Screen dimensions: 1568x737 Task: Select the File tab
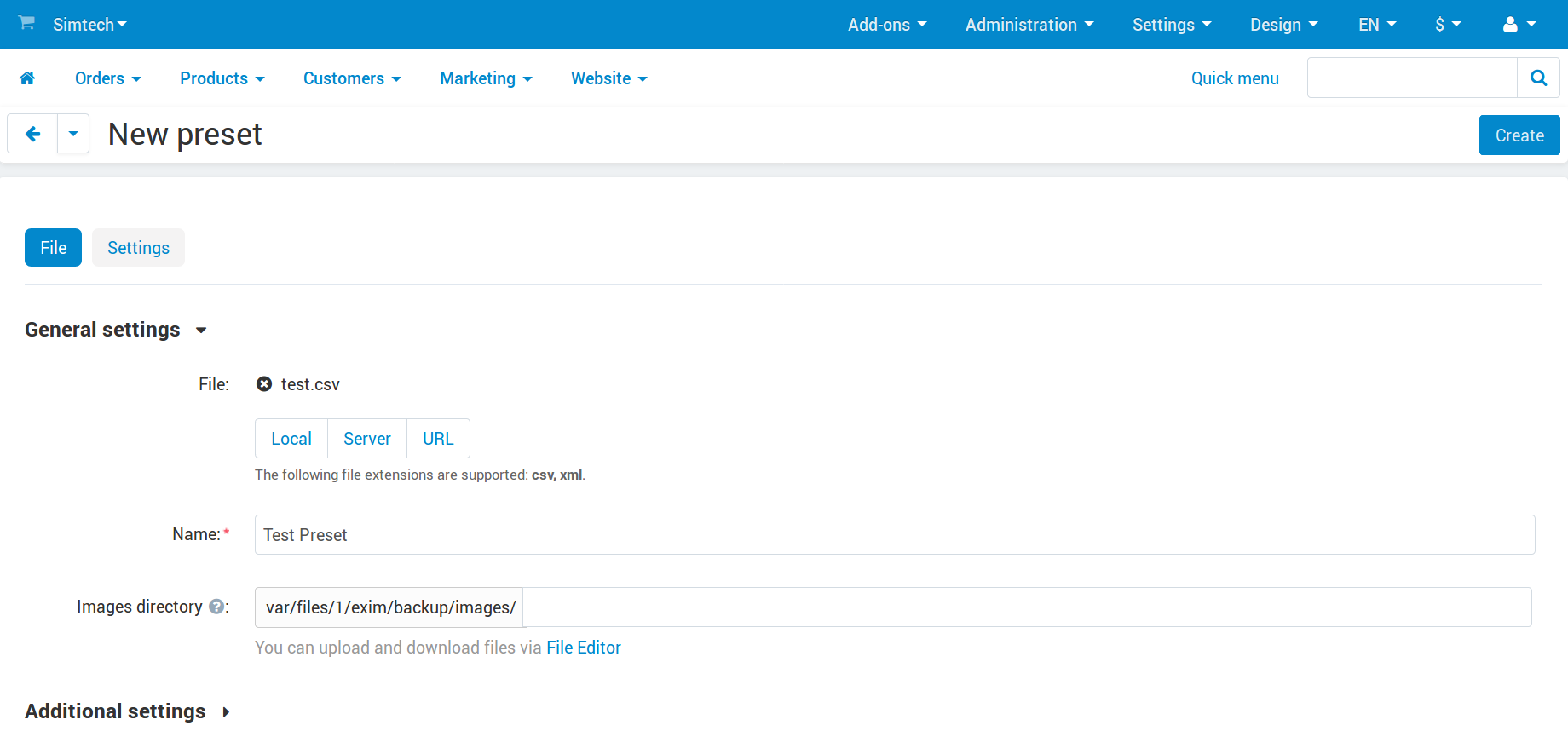click(53, 247)
